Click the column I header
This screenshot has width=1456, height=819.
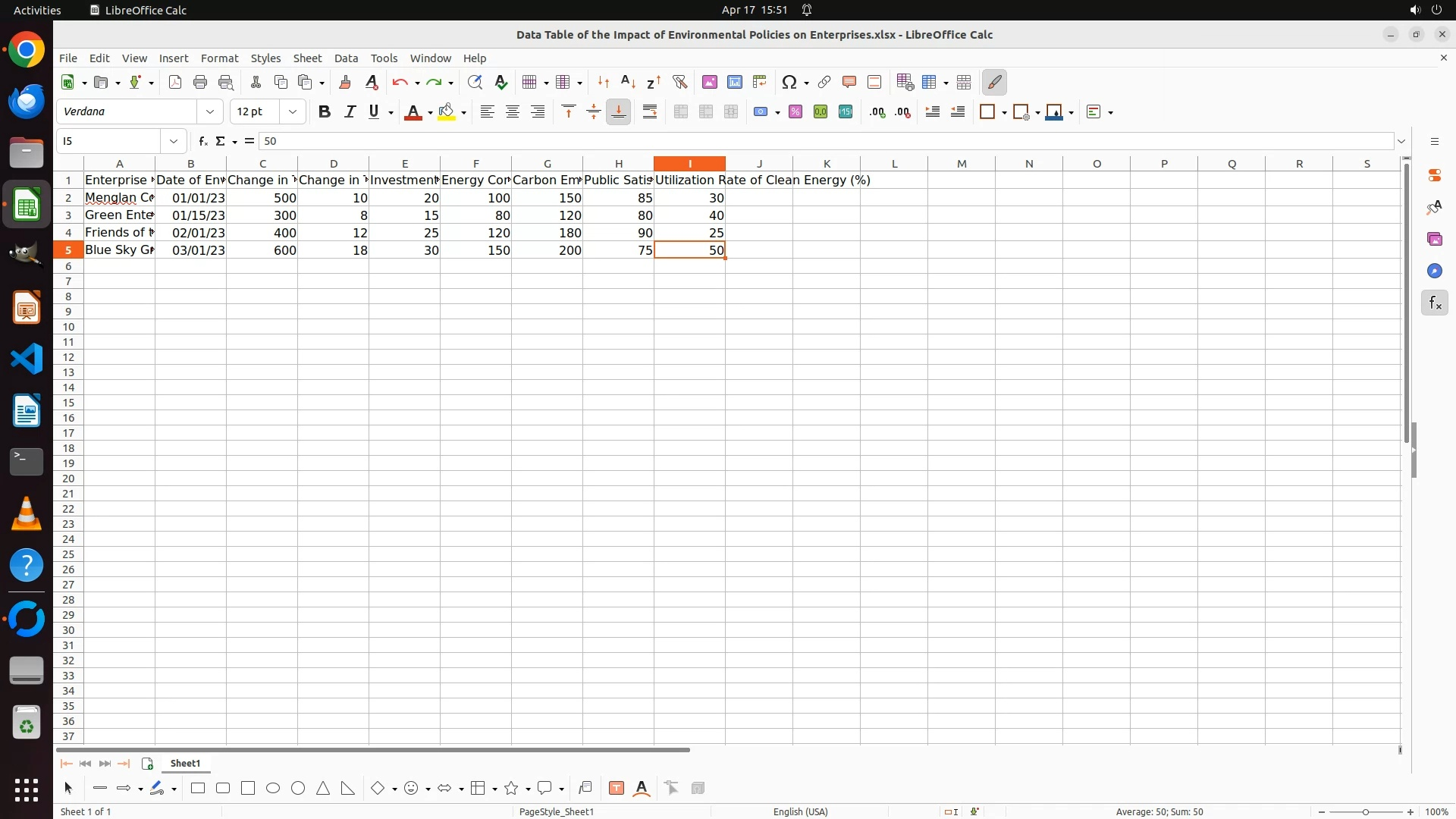point(689,164)
